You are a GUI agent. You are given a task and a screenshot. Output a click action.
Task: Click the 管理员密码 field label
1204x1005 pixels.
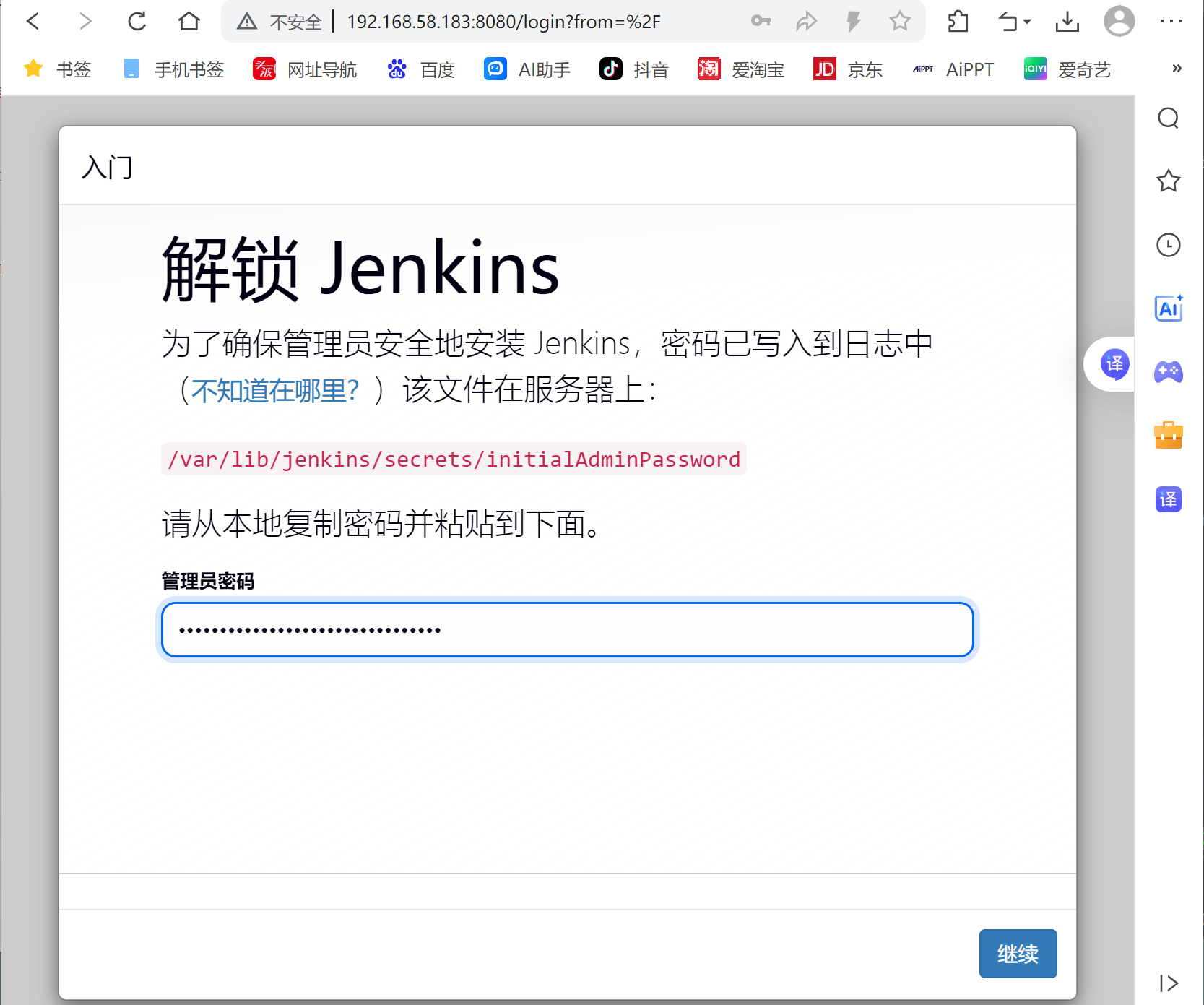pyautogui.click(x=208, y=581)
